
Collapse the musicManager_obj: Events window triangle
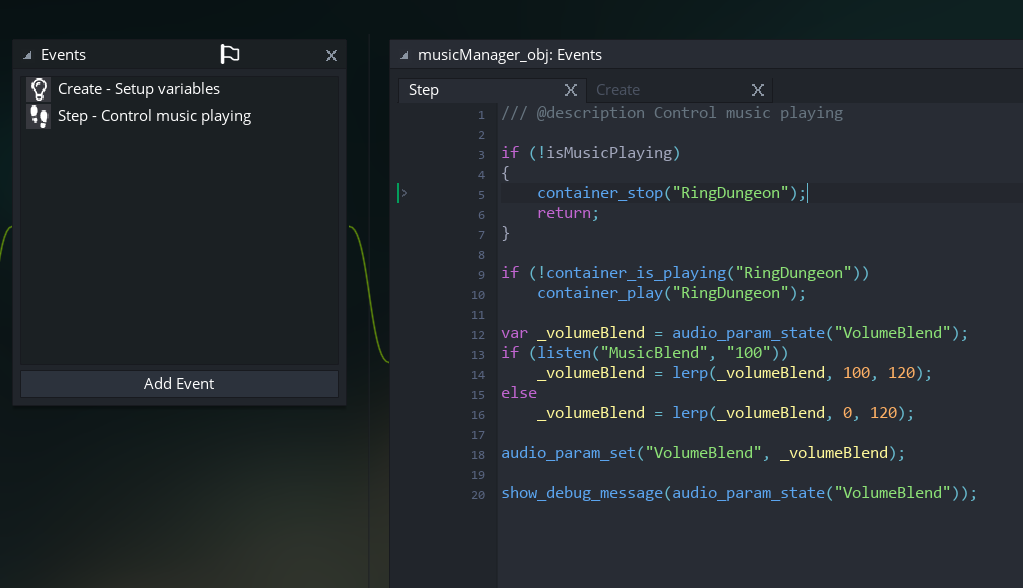pos(405,55)
